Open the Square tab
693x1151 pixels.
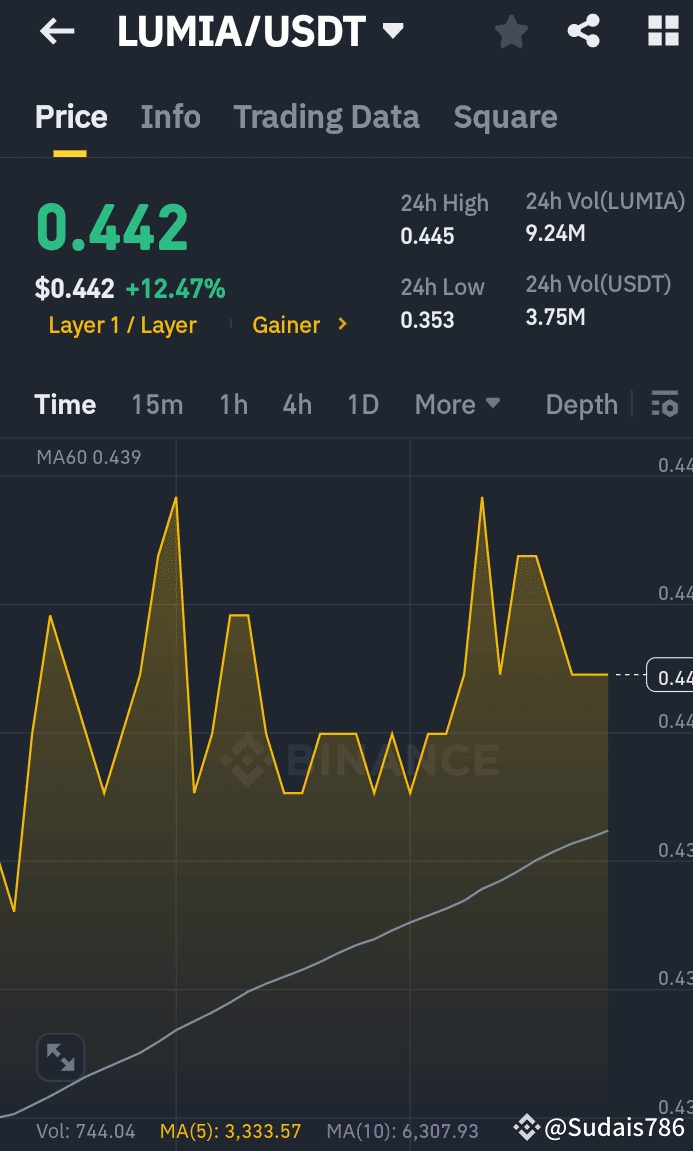(505, 117)
